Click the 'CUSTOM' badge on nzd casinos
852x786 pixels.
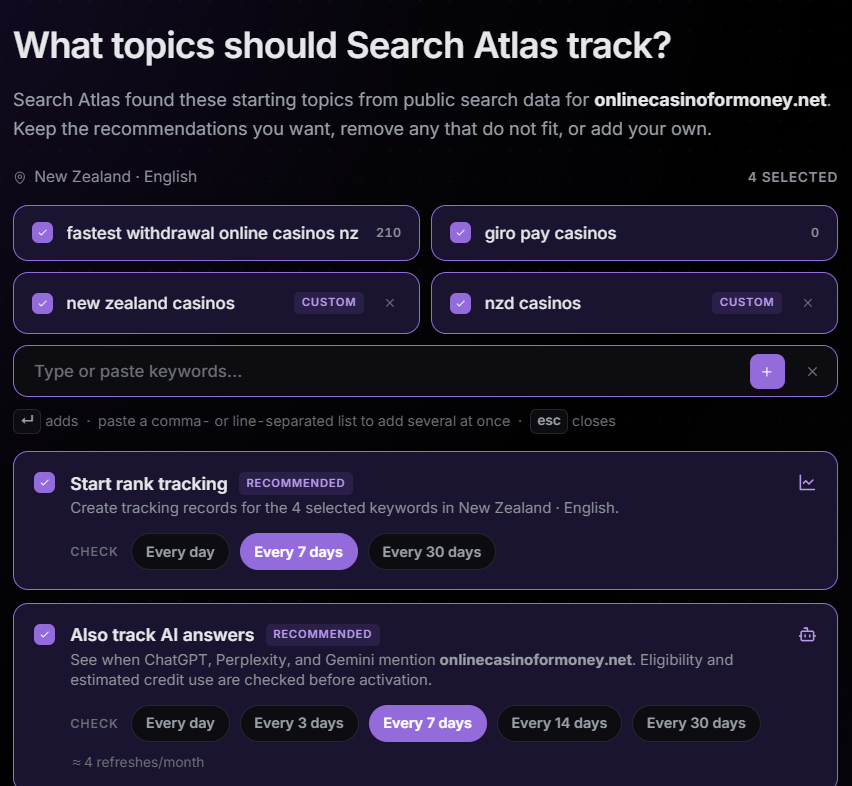[747, 303]
